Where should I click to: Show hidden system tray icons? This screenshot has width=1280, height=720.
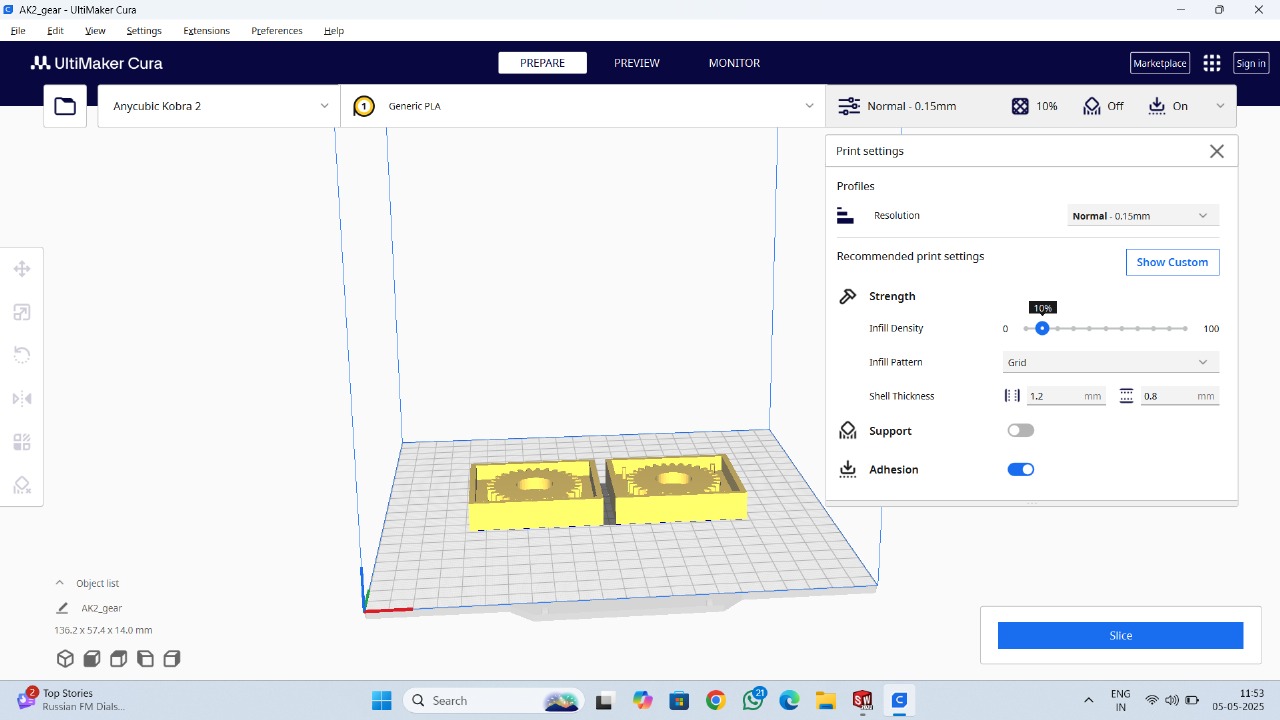click(x=1088, y=701)
